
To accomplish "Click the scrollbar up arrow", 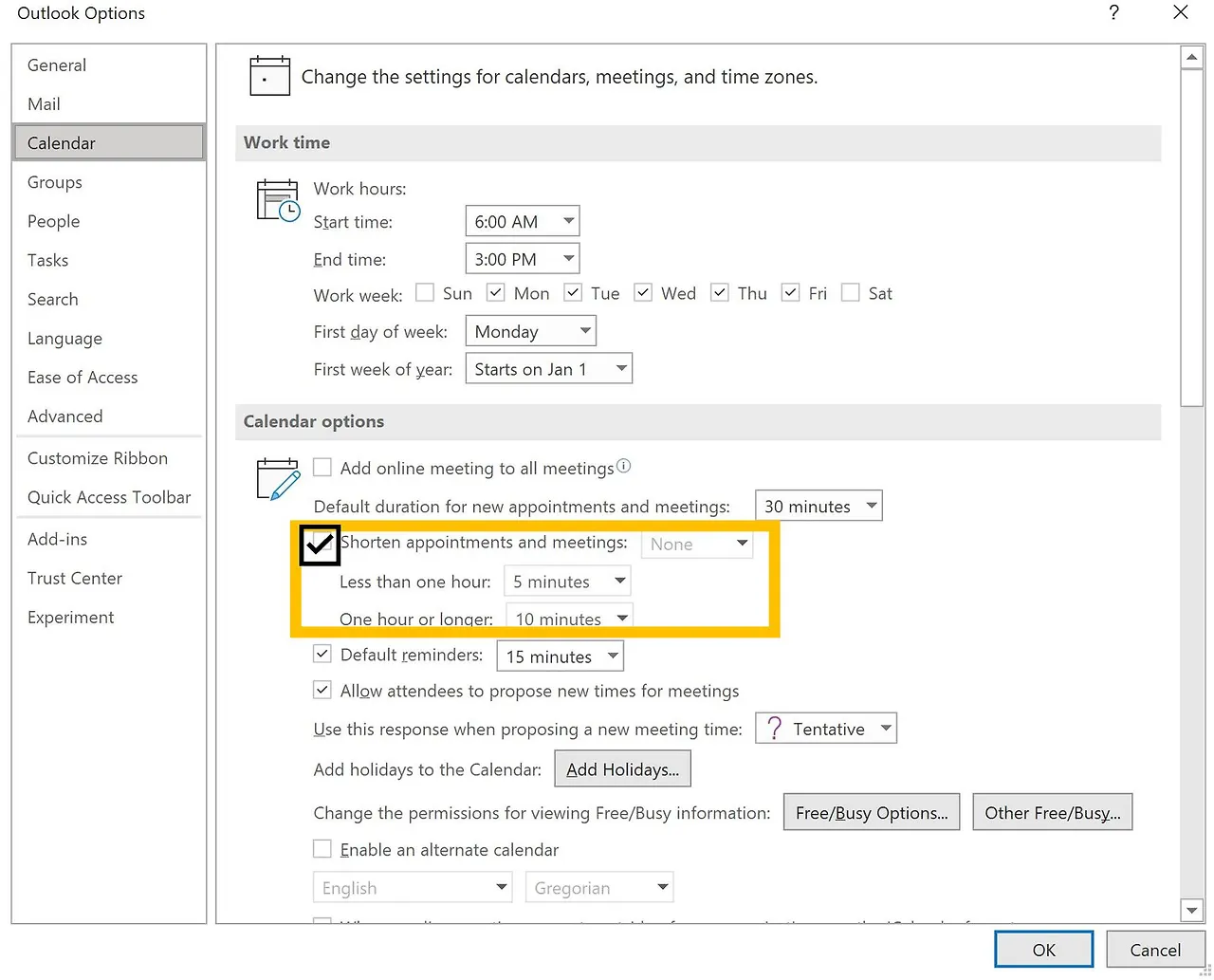I will (x=1192, y=57).
